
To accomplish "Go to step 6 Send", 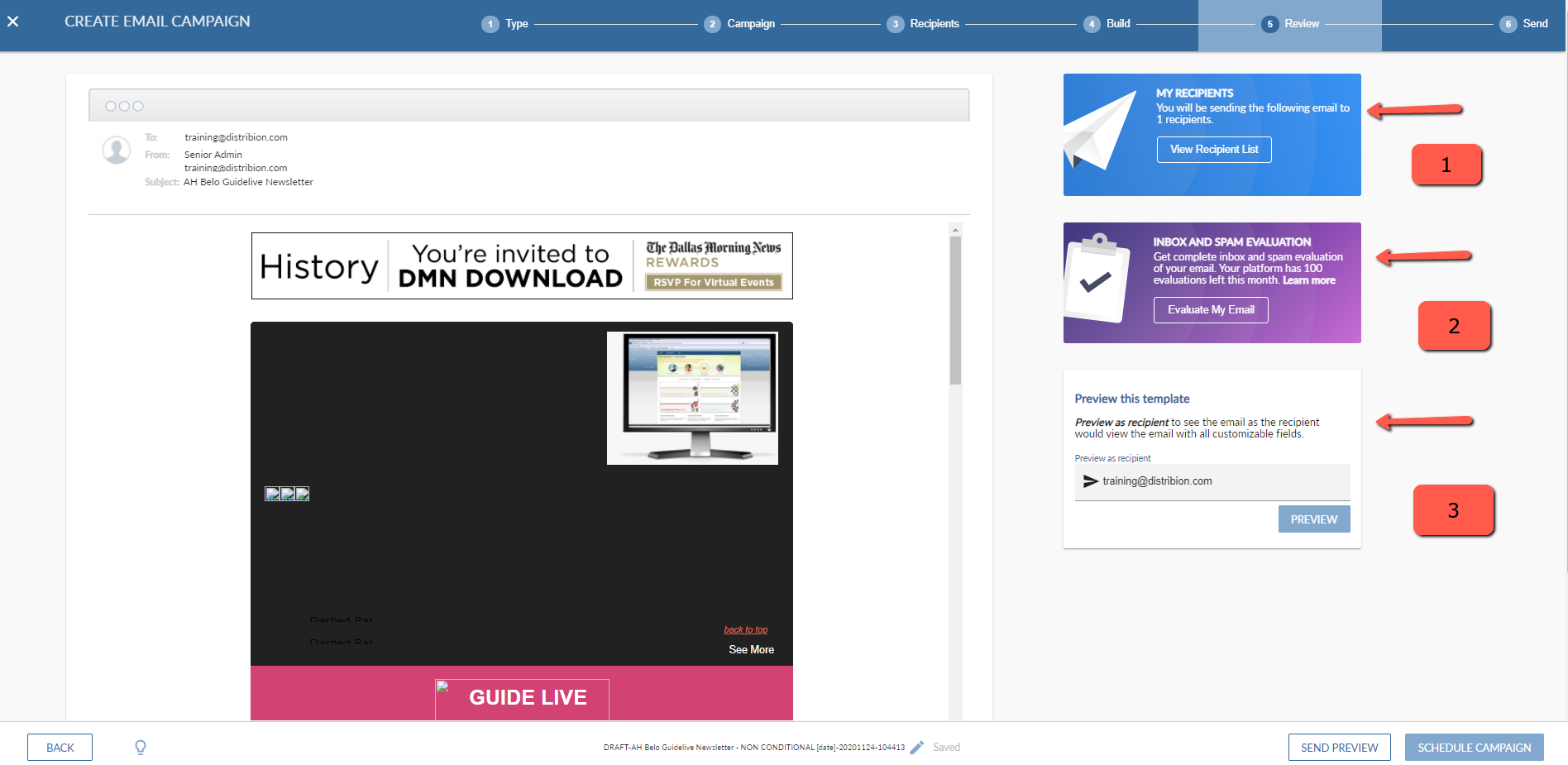I will (x=1523, y=24).
